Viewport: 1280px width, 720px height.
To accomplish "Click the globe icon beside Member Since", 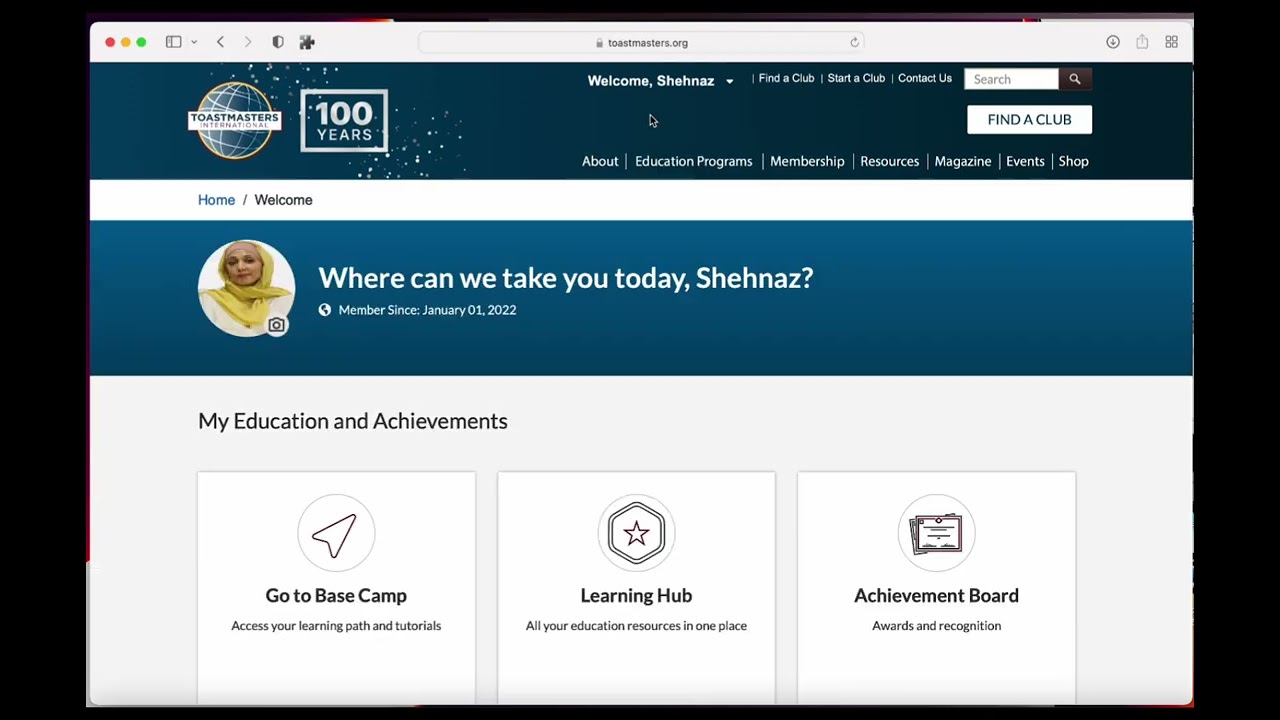I will click(x=325, y=310).
